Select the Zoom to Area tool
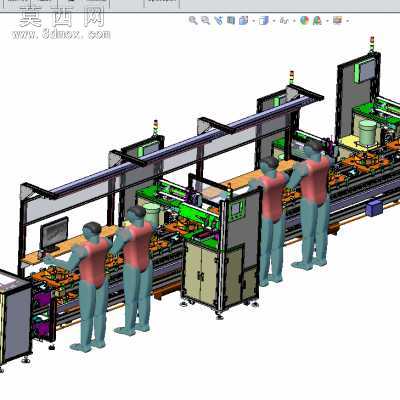The image size is (400, 400). click(x=206, y=21)
